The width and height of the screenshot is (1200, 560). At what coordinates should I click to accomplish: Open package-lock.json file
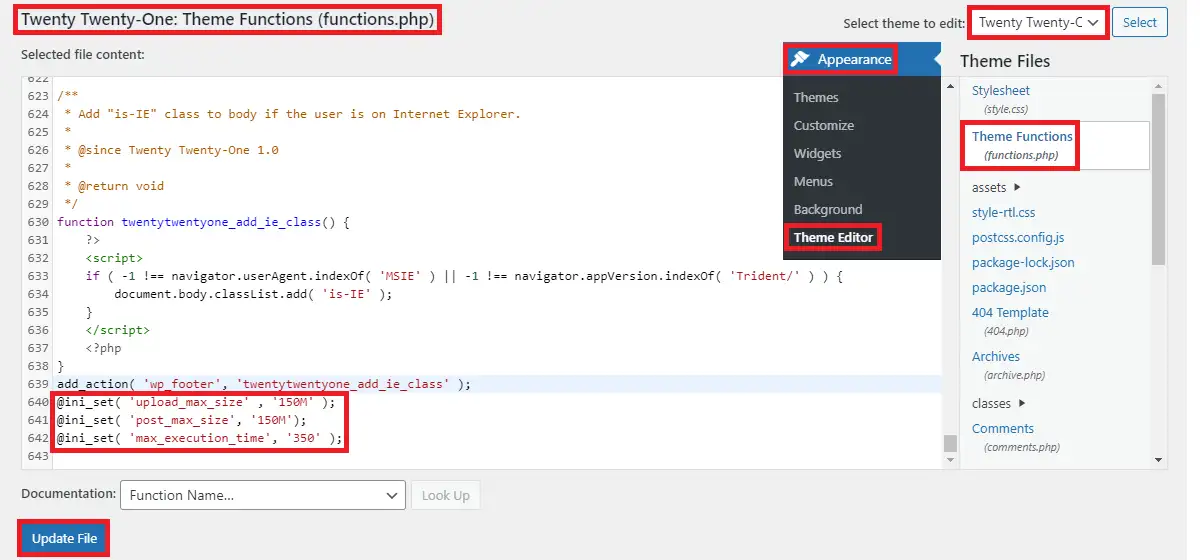[1023, 262]
